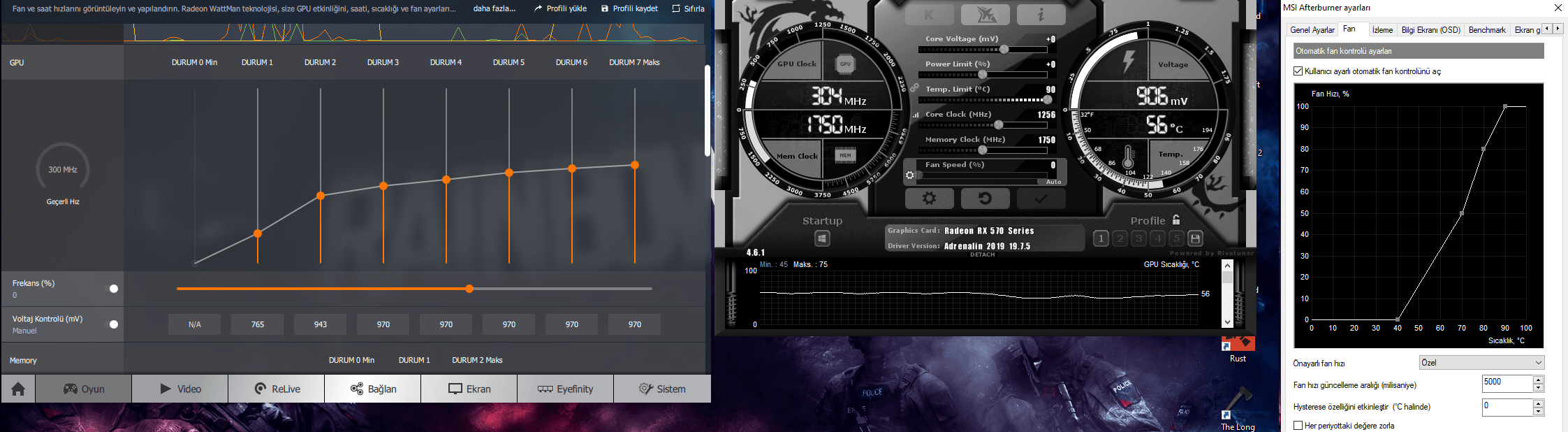Image resolution: width=1568 pixels, height=432 pixels.
Task: Select Afterburner profile slot 2
Action: [x=1120, y=238]
